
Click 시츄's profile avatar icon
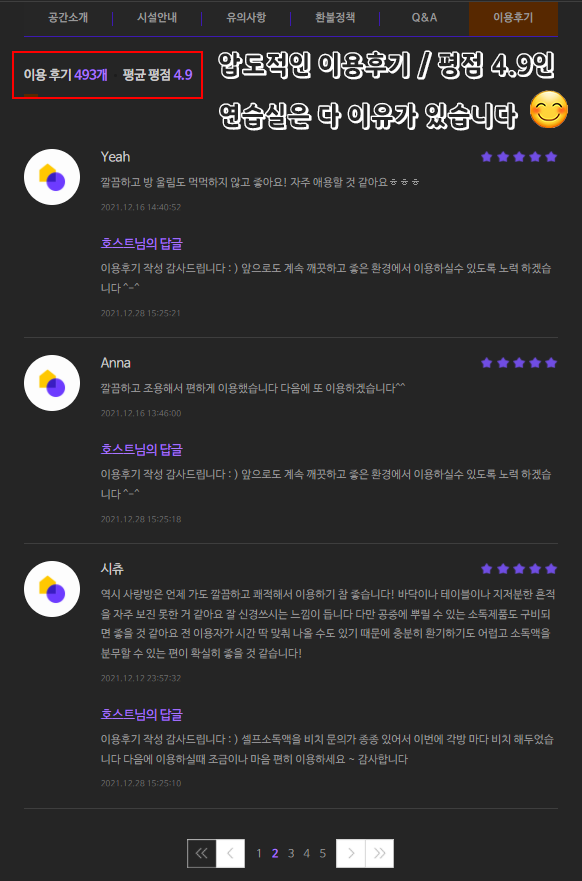coord(51,589)
